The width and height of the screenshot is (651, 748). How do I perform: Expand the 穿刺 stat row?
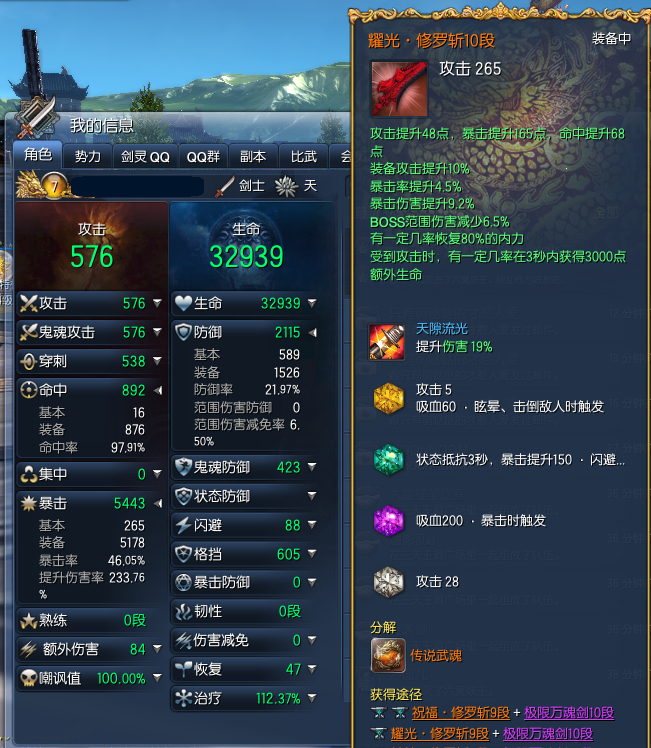coord(157,361)
